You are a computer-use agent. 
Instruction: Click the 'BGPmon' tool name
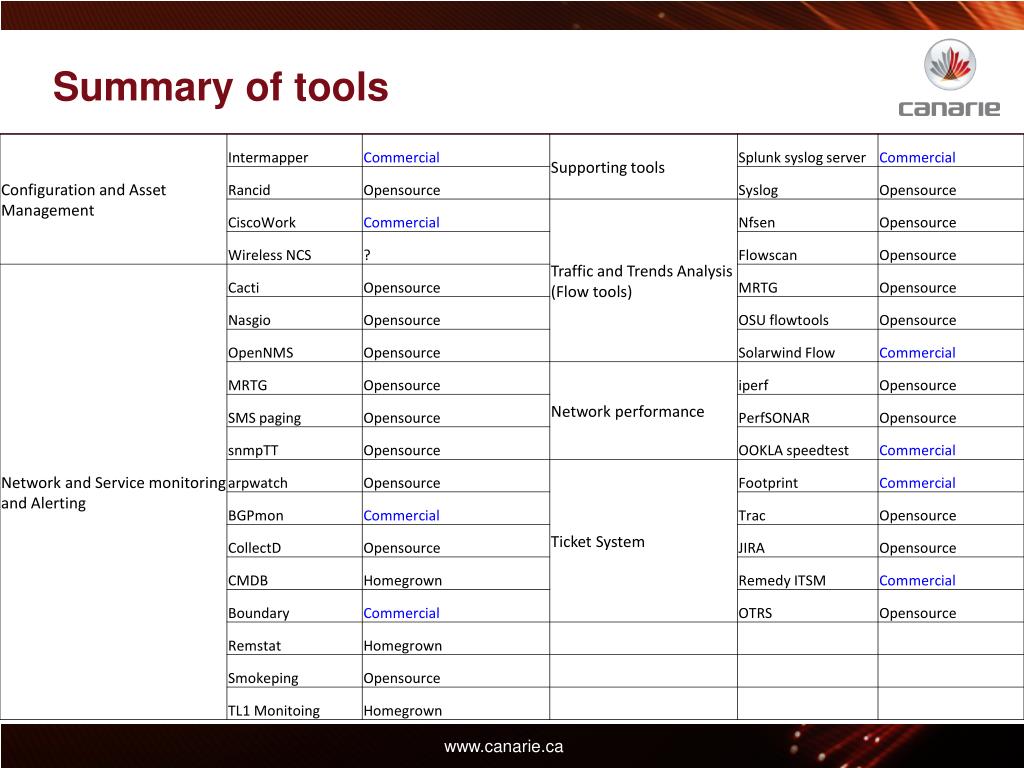255,515
